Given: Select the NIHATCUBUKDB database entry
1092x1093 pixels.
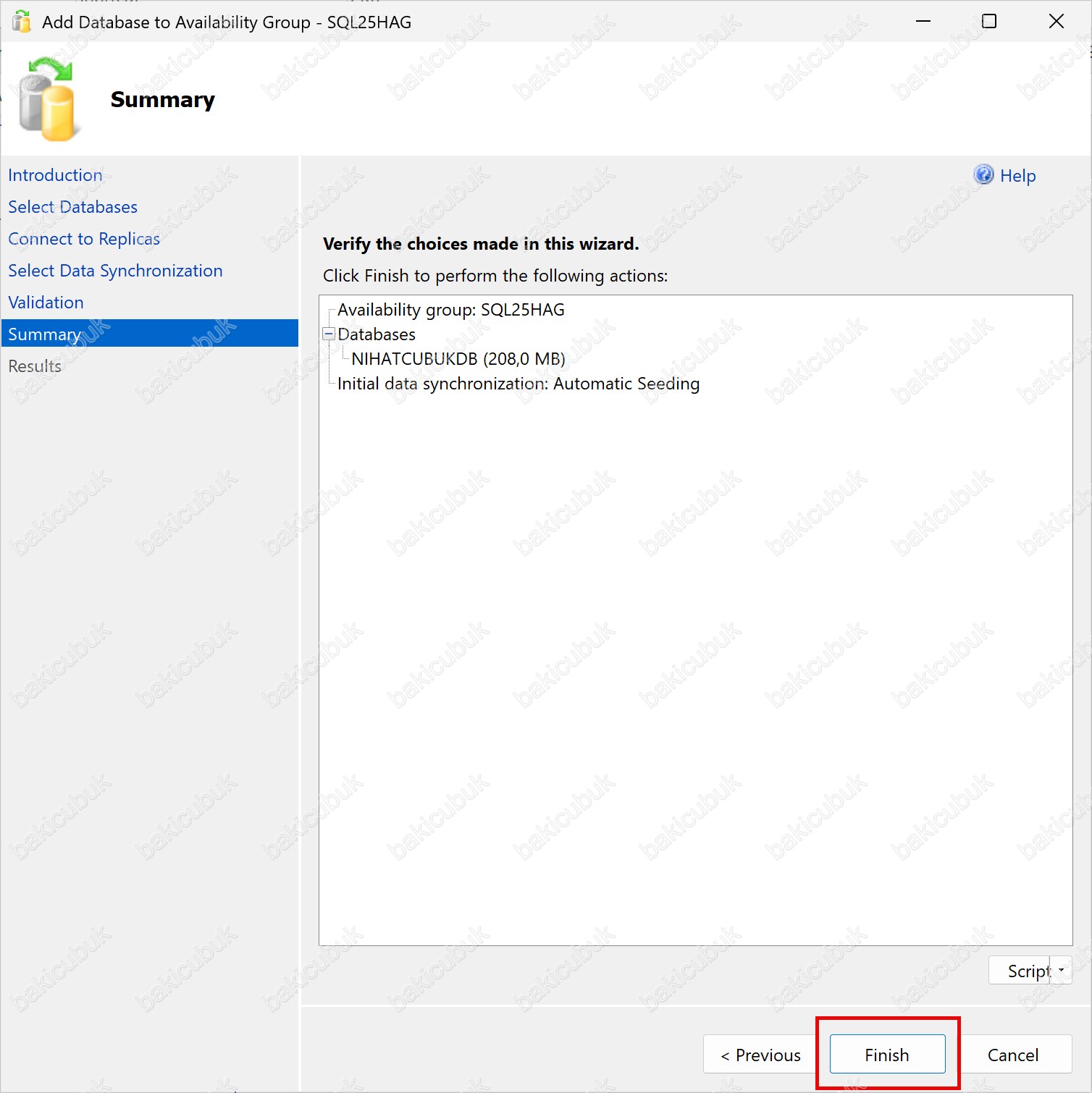Looking at the screenshot, I should (x=458, y=359).
